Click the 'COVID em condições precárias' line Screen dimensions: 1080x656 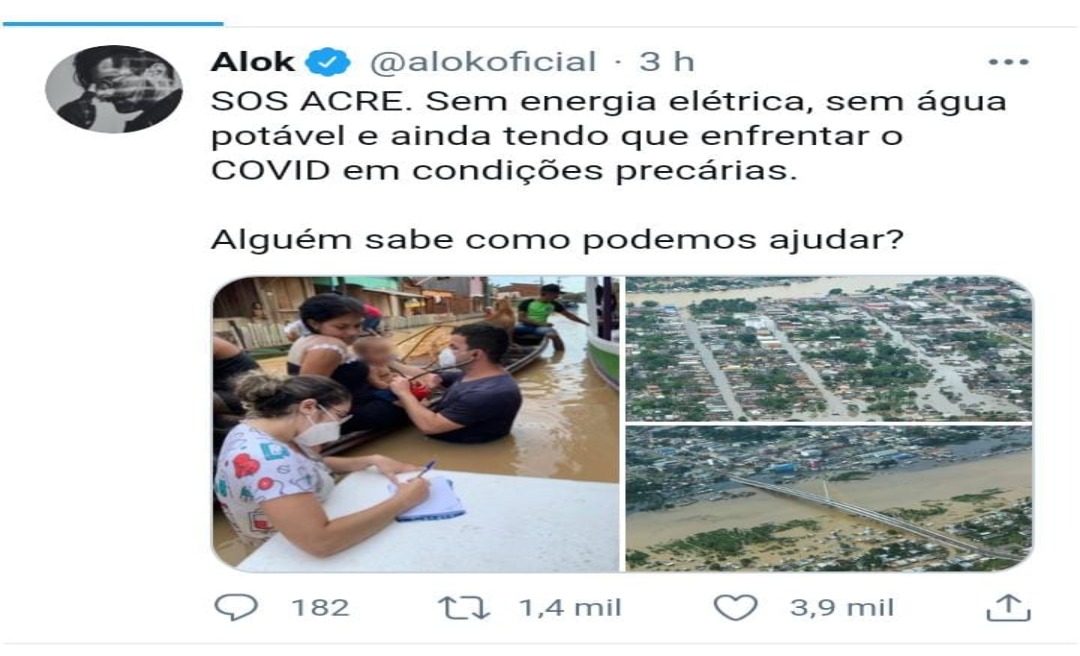[503, 170]
